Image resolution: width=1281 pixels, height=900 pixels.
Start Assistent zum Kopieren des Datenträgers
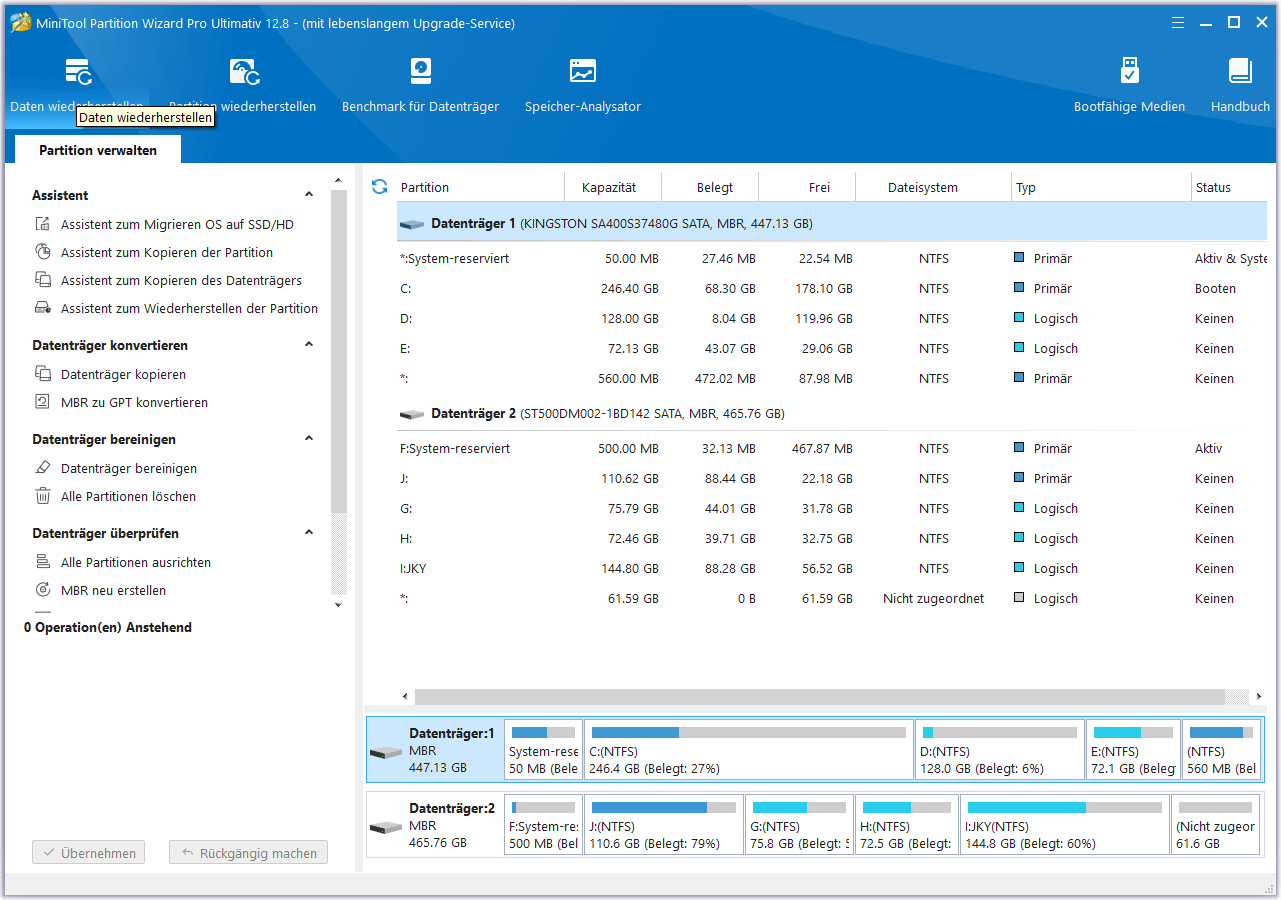[181, 281]
